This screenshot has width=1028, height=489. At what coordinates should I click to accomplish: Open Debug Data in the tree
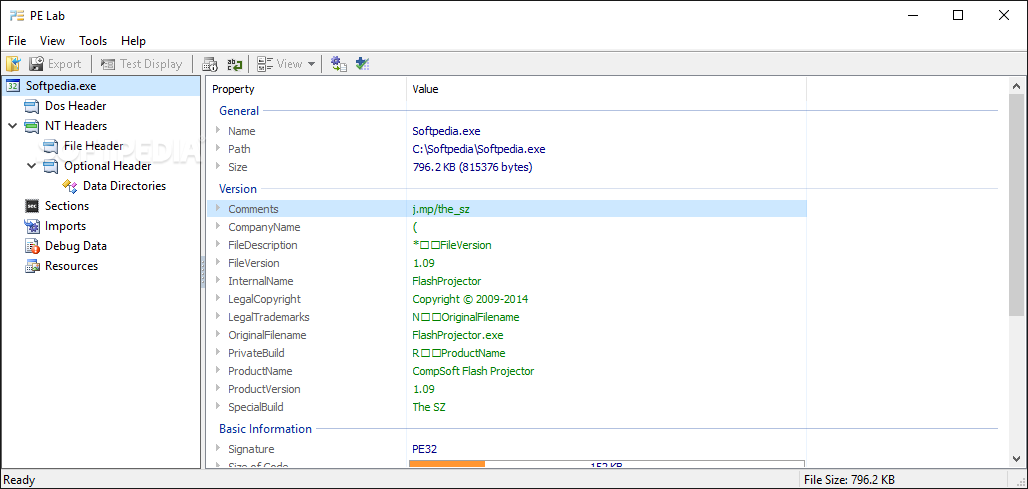(x=75, y=246)
